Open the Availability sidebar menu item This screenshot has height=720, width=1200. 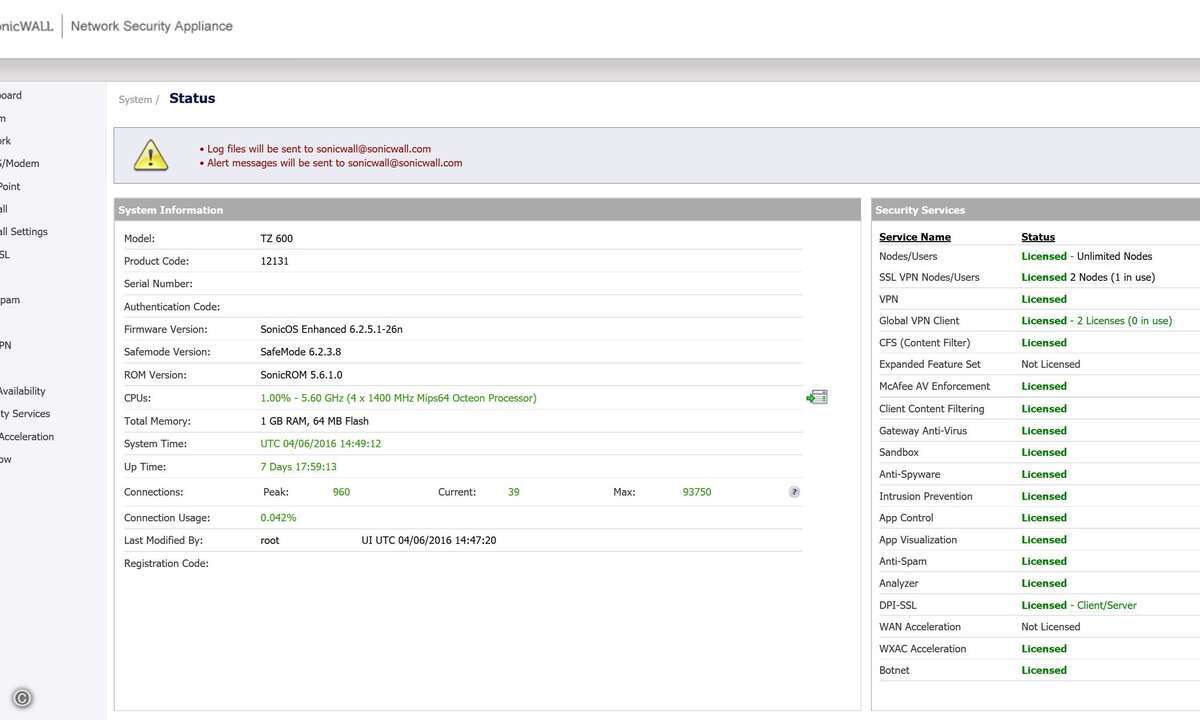[23, 391]
